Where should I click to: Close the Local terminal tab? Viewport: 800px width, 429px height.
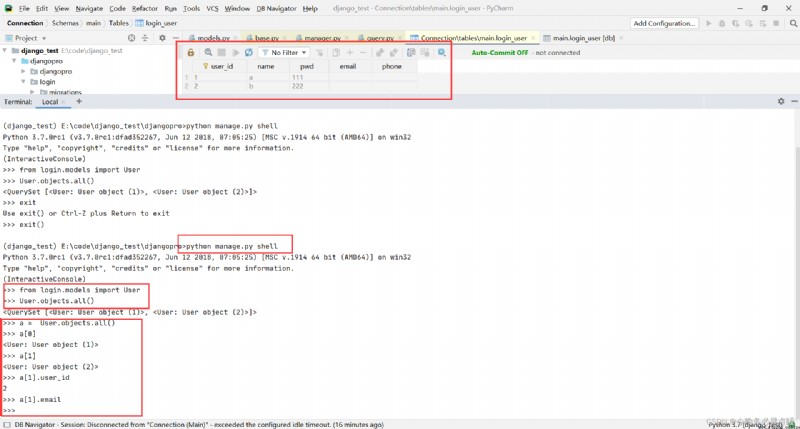tap(63, 102)
